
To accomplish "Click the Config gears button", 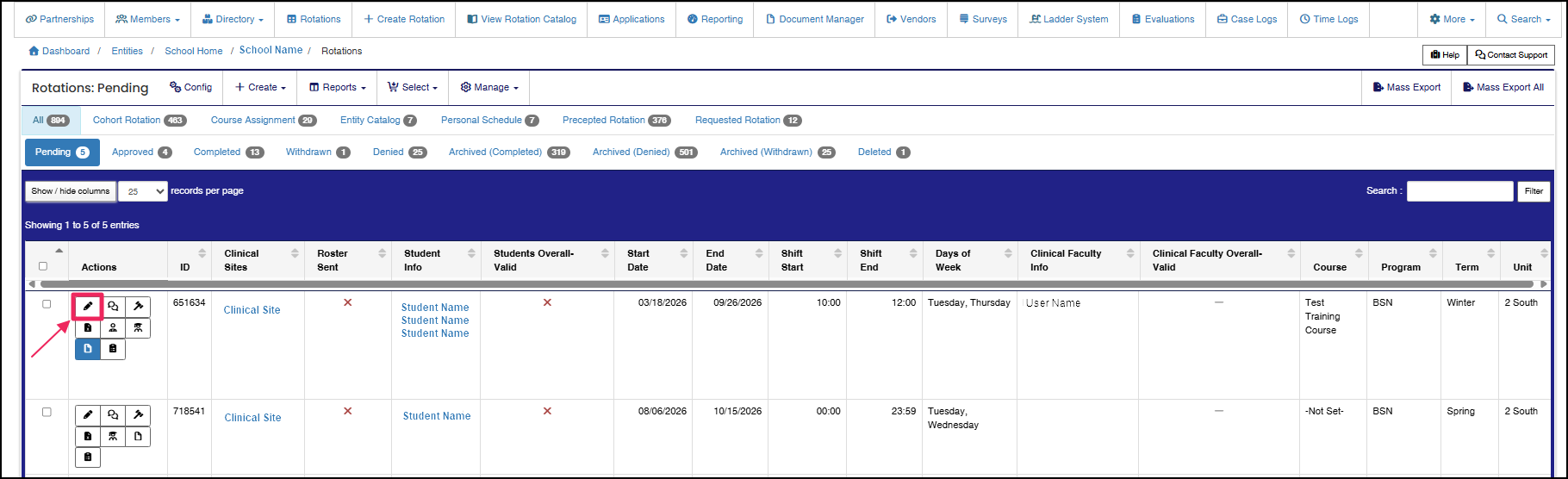I will pos(190,87).
